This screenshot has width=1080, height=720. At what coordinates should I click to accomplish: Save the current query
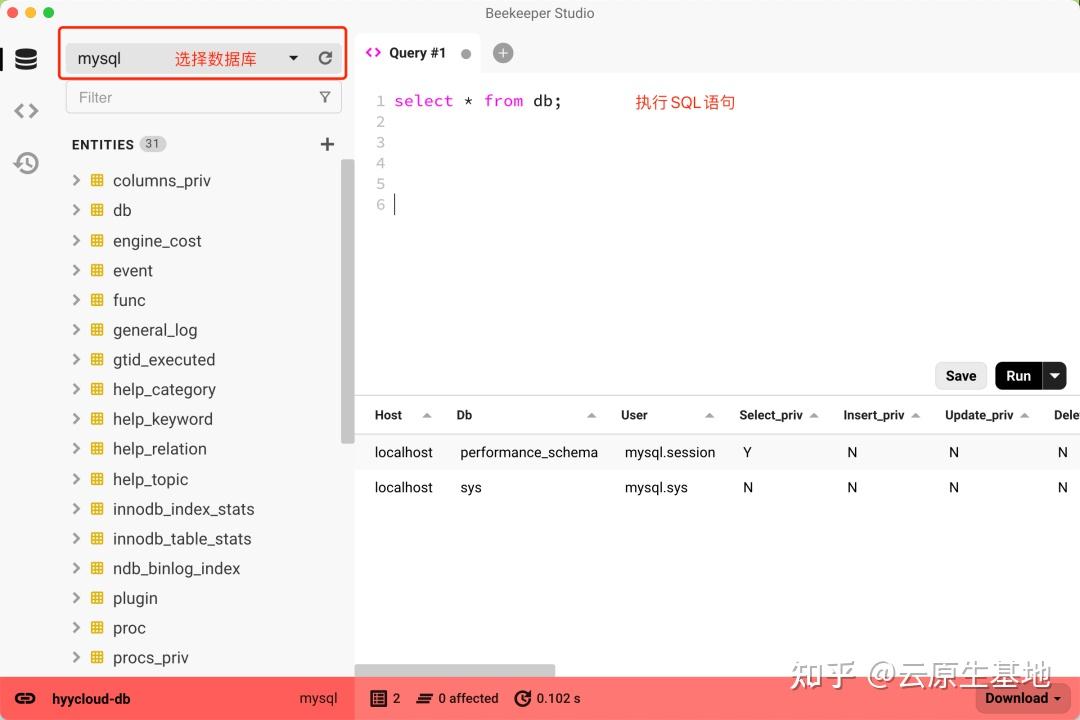click(960, 375)
